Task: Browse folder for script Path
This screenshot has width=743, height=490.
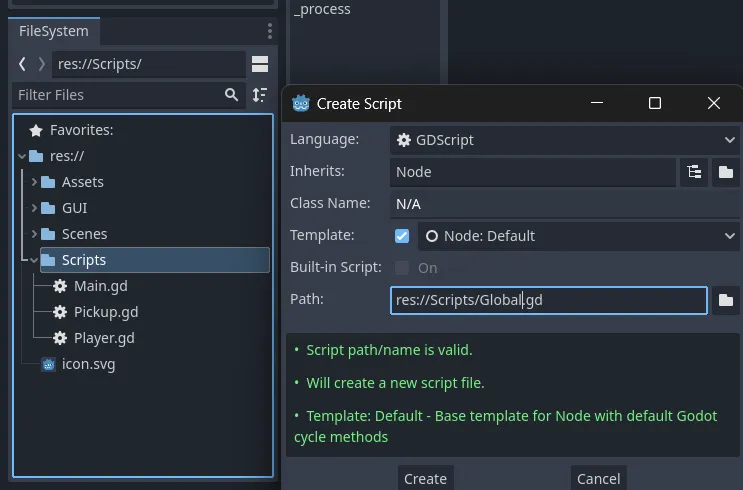Action: (725, 300)
